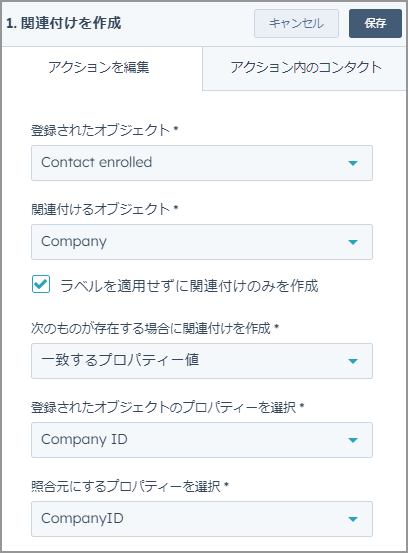Click the caret arrow in Company field
Image resolution: width=408 pixels, height=553 pixels.
(x=353, y=242)
